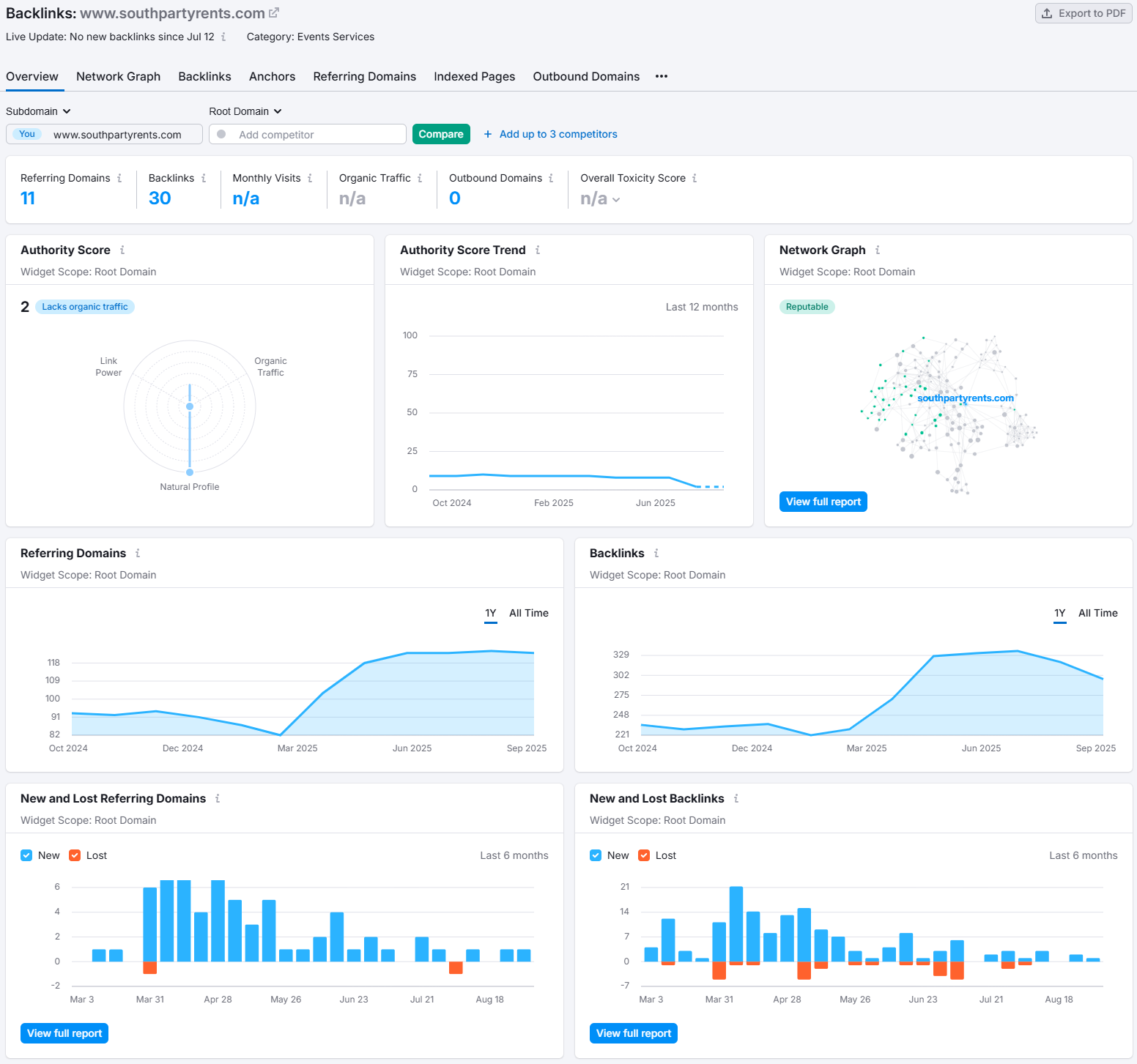The width and height of the screenshot is (1137, 1064).
Task: Click the Authority Score info icon
Action: coord(122,250)
